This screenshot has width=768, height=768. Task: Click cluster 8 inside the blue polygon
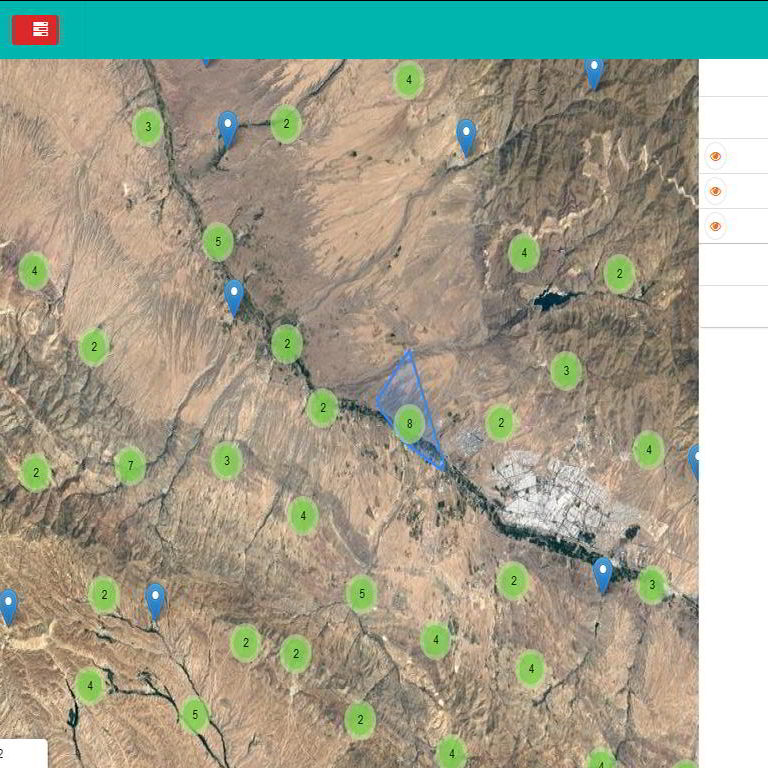(409, 424)
